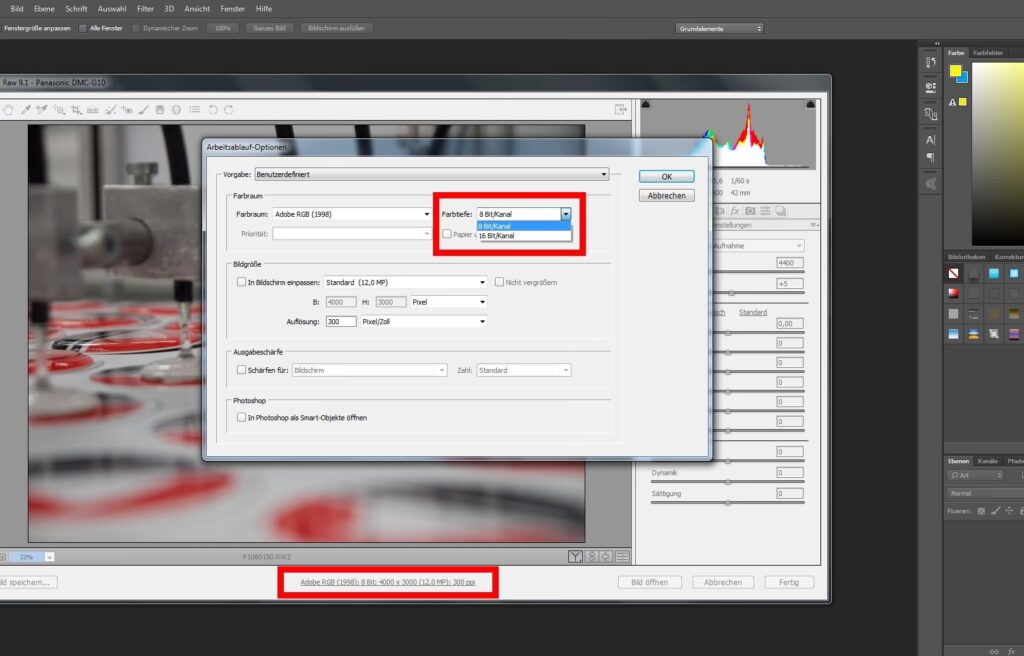Image resolution: width=1024 pixels, height=656 pixels.
Task: Open the Filter menu
Action: click(x=145, y=8)
